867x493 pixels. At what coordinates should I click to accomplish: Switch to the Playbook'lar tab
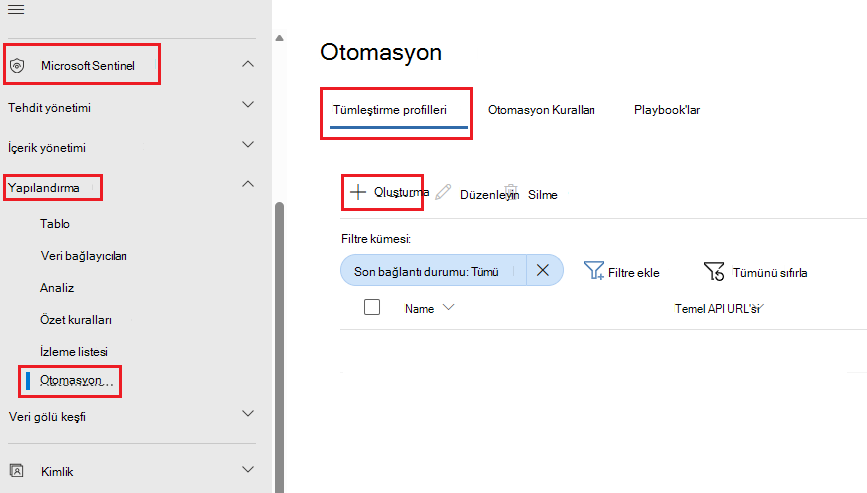pyautogui.click(x=667, y=110)
